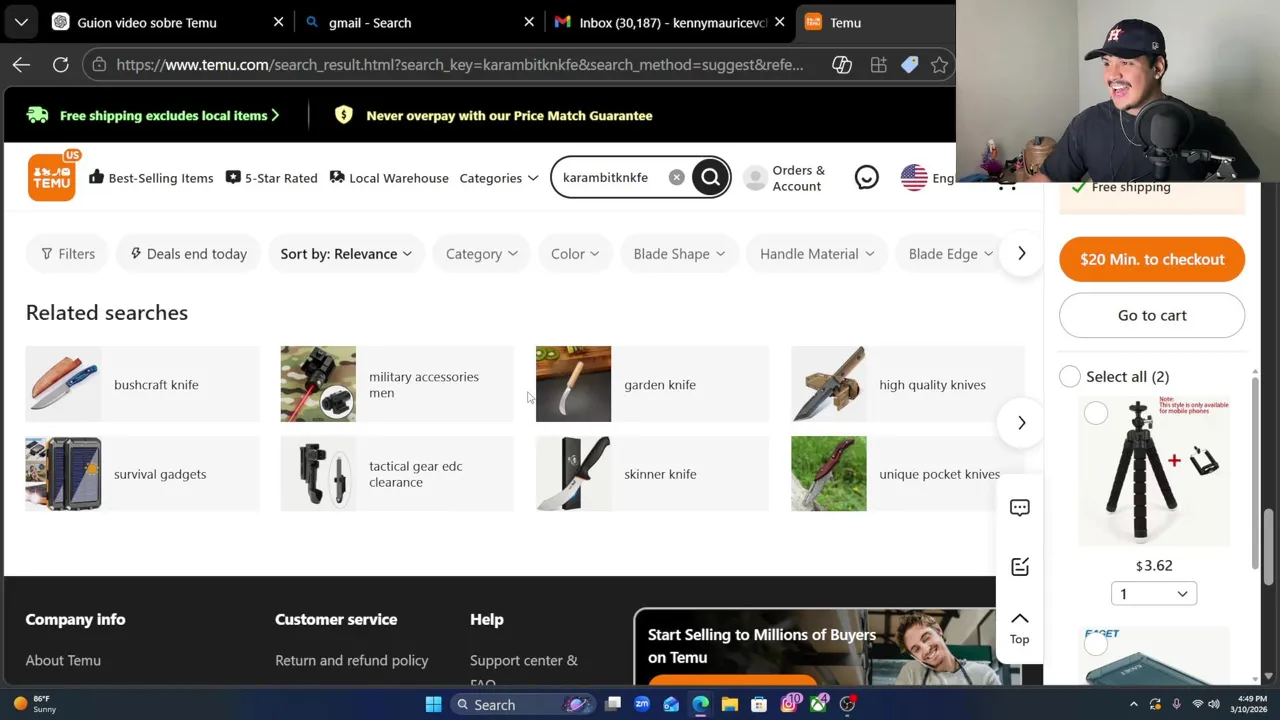Viewport: 1280px width, 720px height.
Task: Open Task View on the taskbar
Action: click(613, 704)
